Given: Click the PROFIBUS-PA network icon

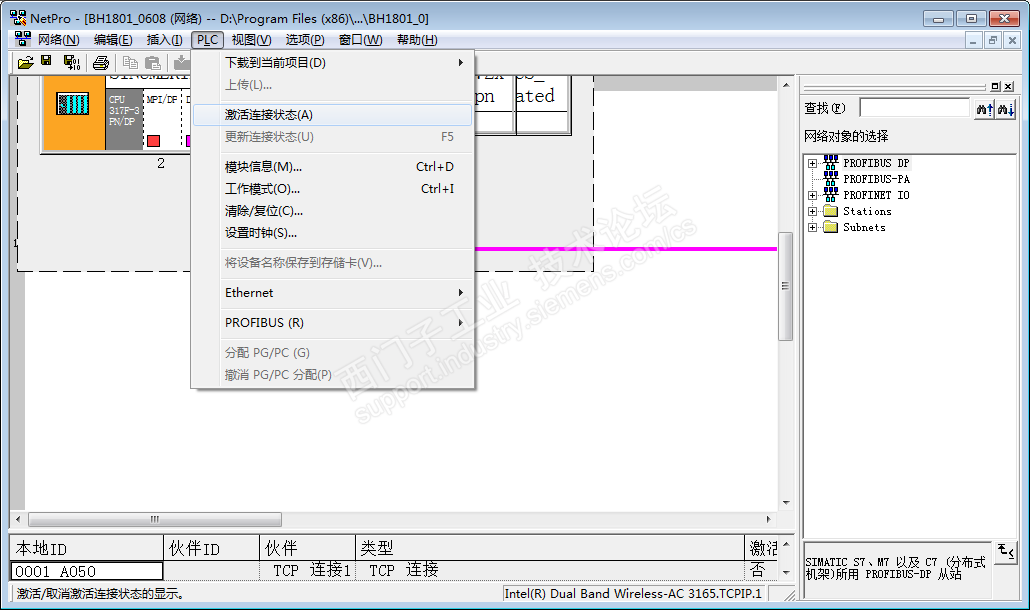Looking at the screenshot, I should tap(831, 178).
